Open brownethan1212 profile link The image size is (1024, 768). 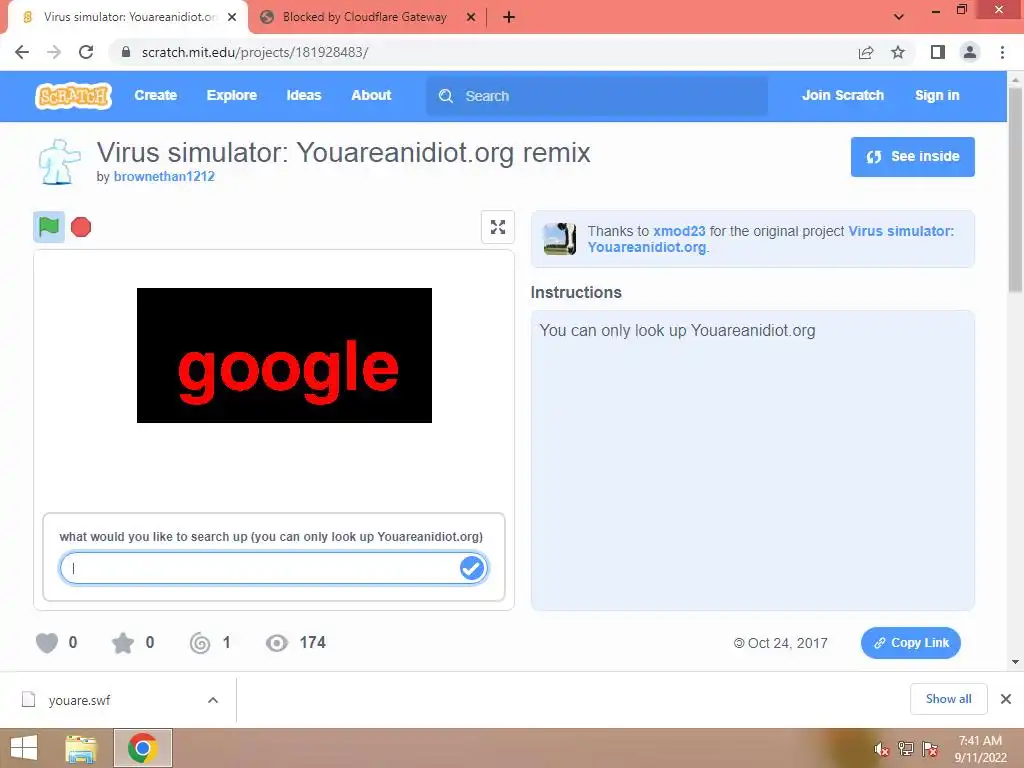point(164,176)
